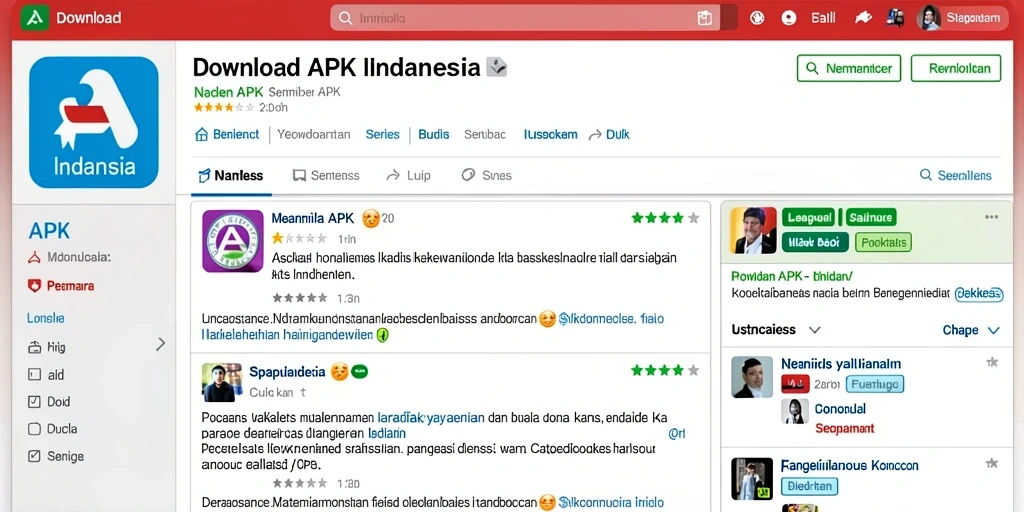Click the Benlenct home link
Viewport: 1024px width, 512px height.
227,135
